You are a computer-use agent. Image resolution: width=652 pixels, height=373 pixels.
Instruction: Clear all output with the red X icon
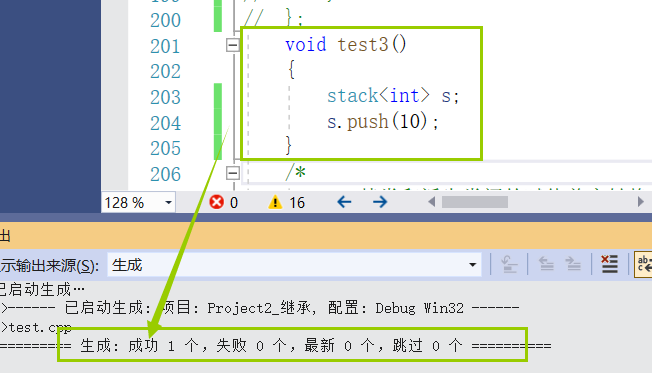coord(610,264)
